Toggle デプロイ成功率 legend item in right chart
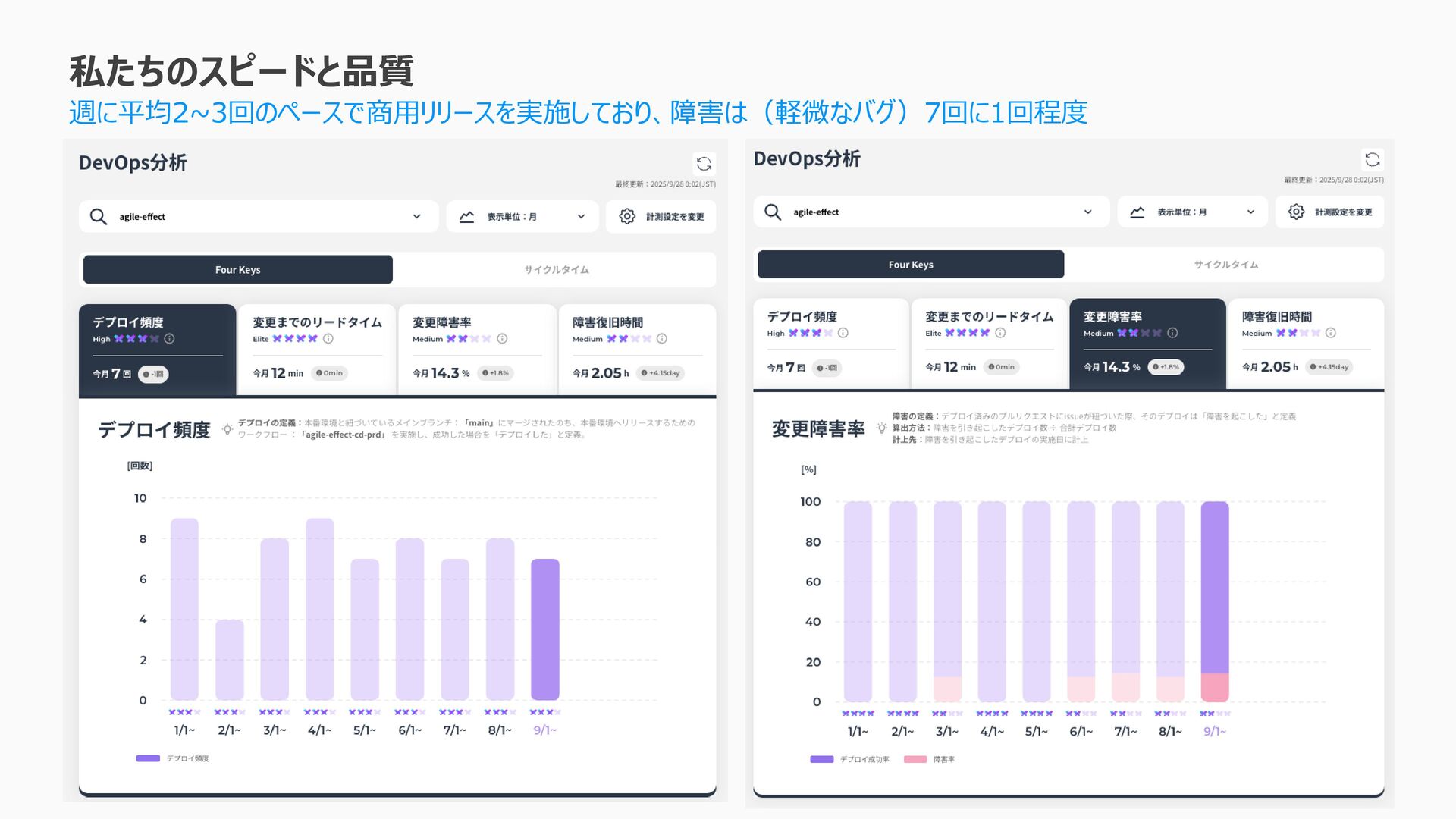 850,759
